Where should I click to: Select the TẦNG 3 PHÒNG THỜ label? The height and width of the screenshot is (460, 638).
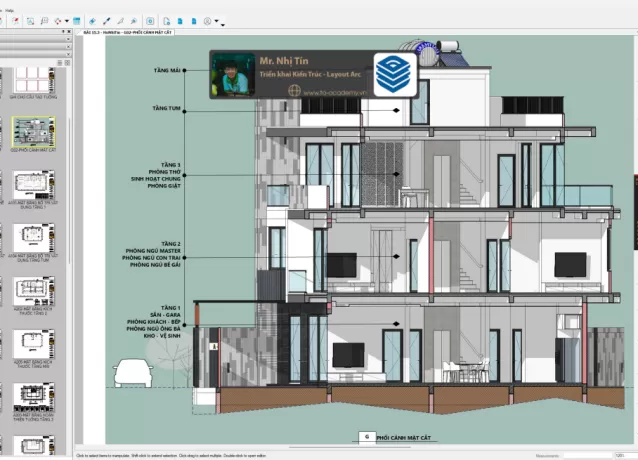click(156, 175)
